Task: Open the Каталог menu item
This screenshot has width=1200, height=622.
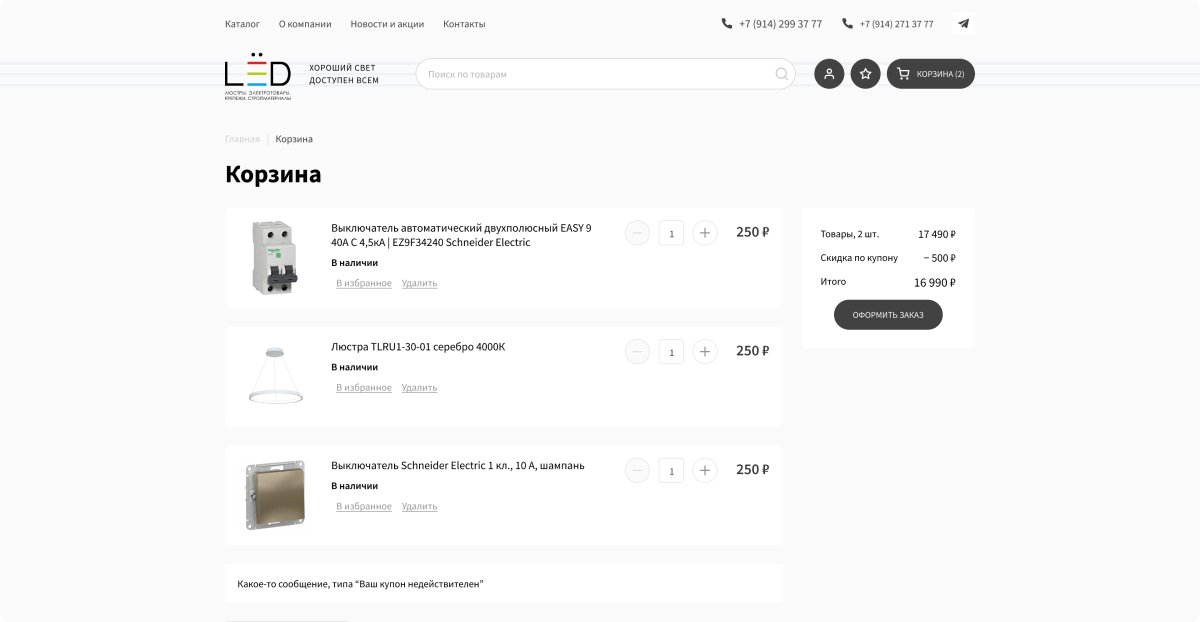Action: [242, 24]
